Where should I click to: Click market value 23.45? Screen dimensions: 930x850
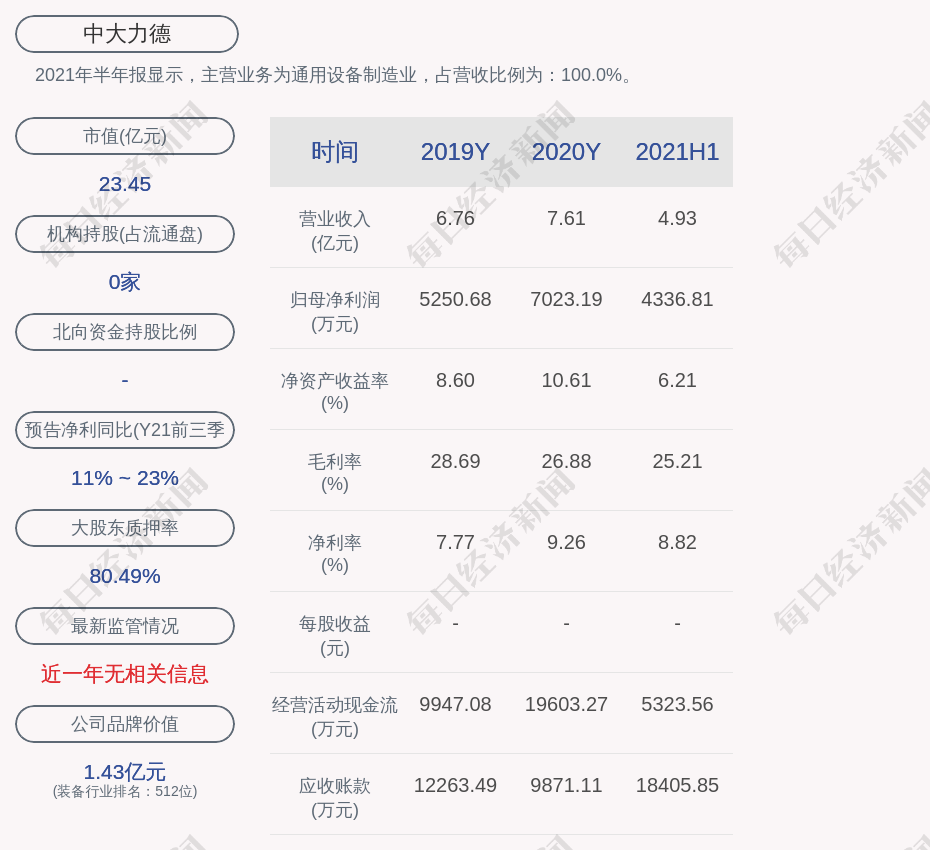125,184
